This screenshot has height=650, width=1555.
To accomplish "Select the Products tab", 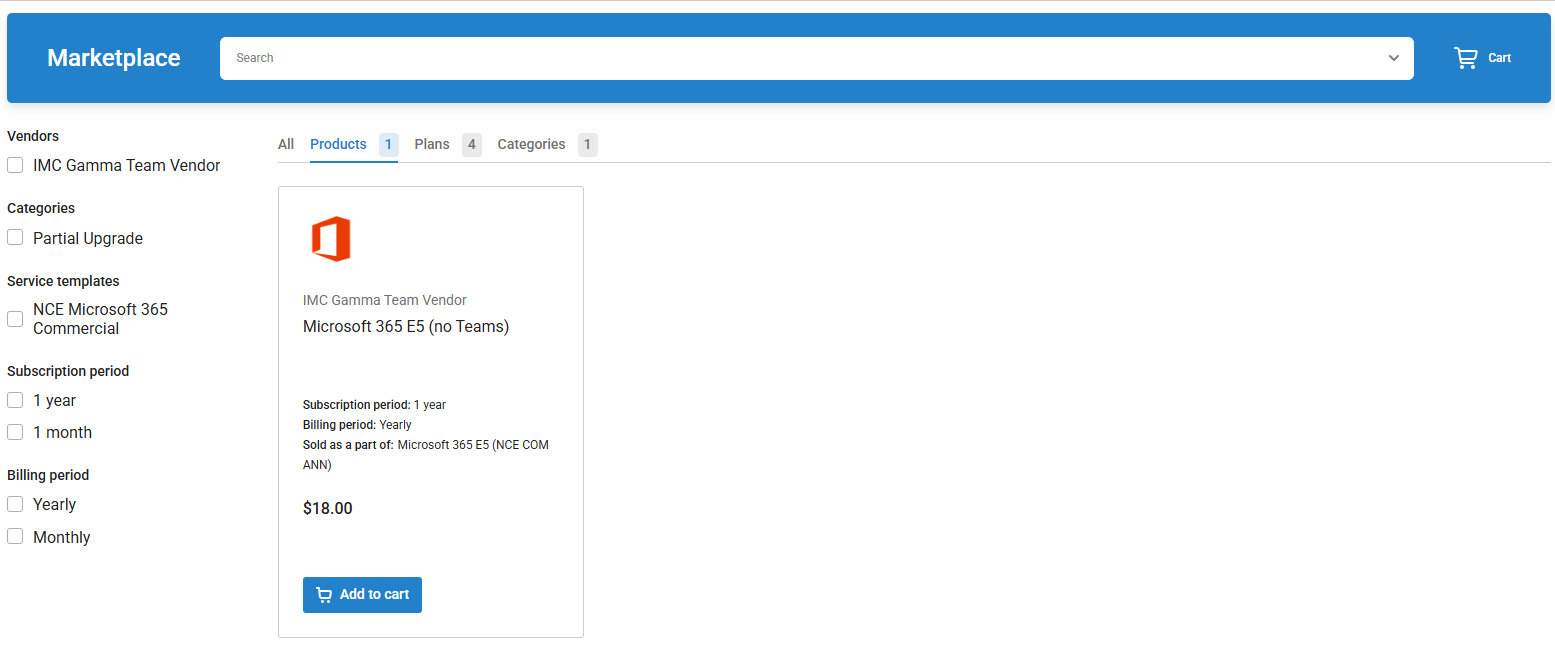I will pos(338,144).
